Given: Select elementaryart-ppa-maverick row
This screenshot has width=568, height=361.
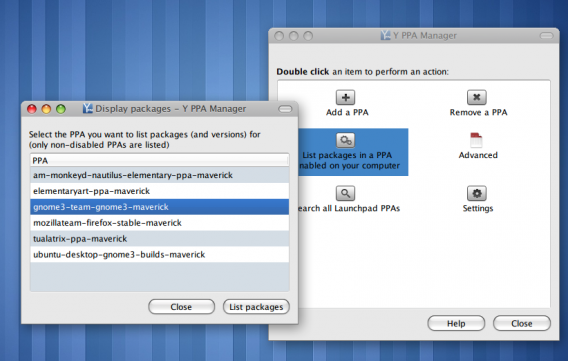Looking at the screenshot, I should (159, 191).
